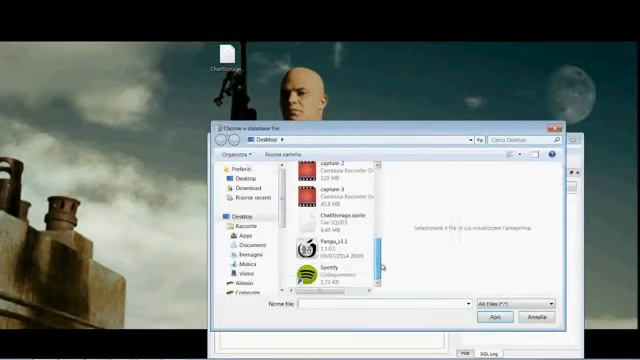The width and height of the screenshot is (640, 360).
Task: Click the Apri button
Action: (x=495, y=317)
